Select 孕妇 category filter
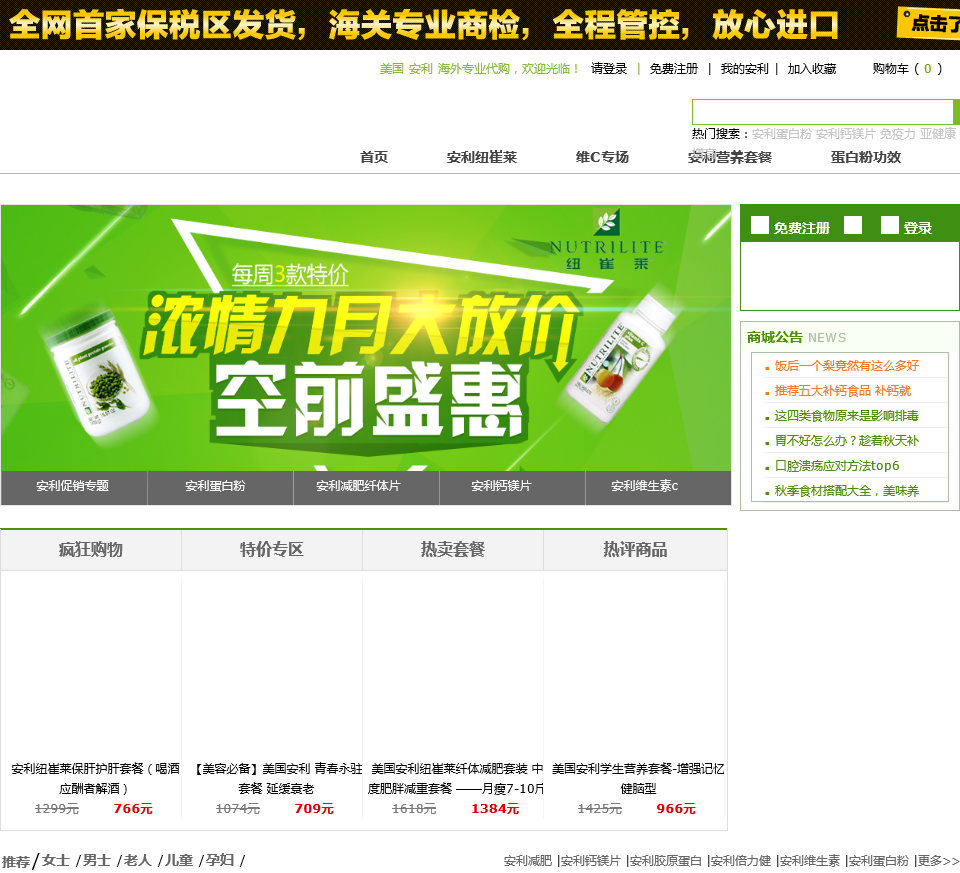Screen dimensions: 960x873 point(220,861)
